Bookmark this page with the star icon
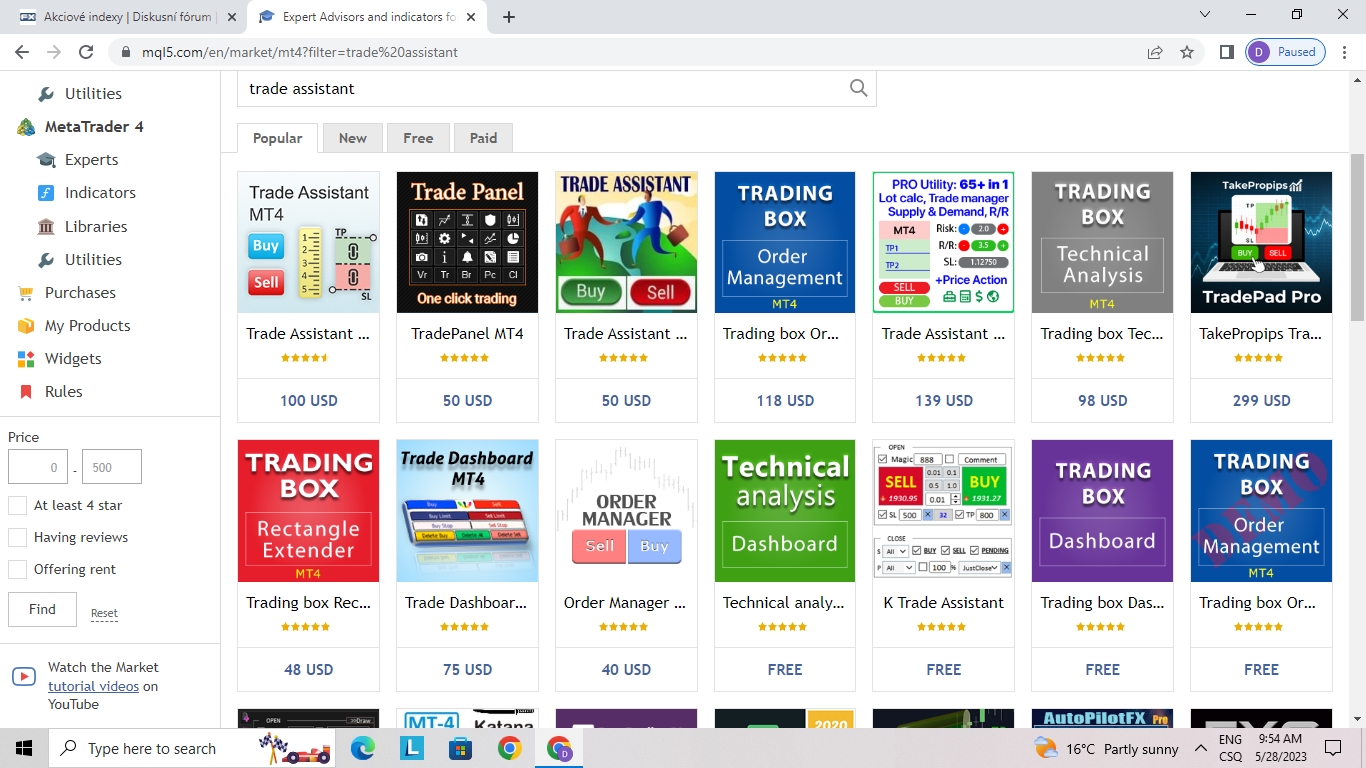The height and width of the screenshot is (768, 1366). (1187, 52)
